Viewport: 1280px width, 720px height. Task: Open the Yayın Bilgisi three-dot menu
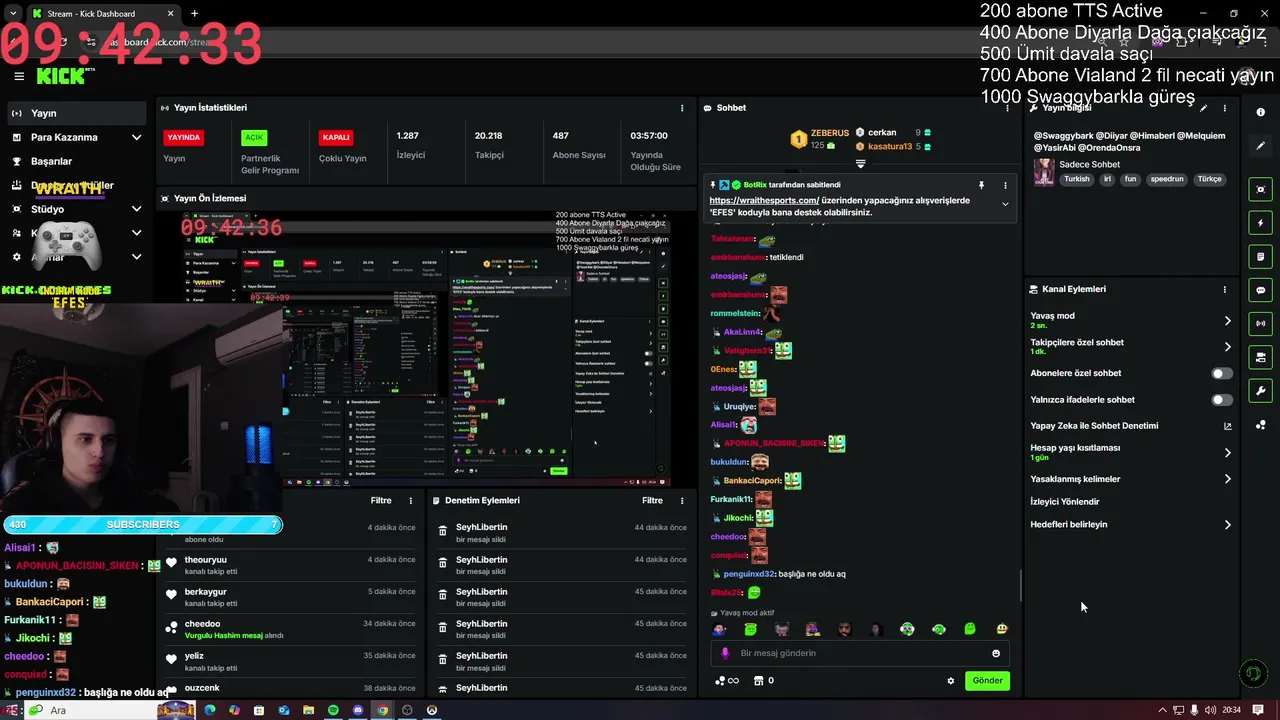1225,108
